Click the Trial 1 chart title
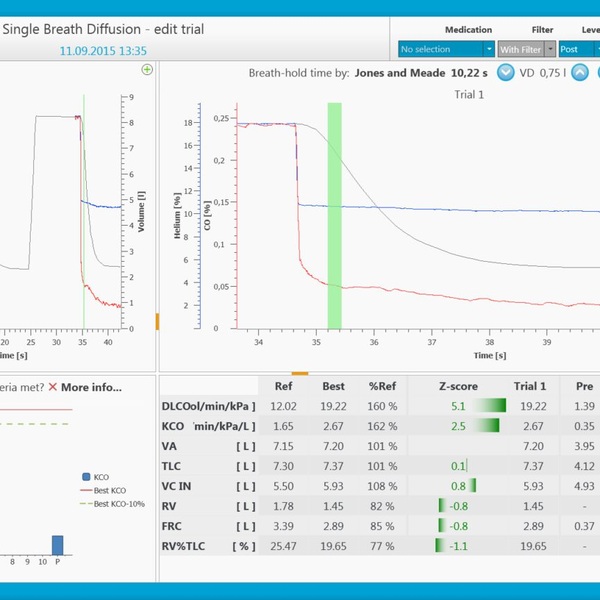600x600 pixels. 469,95
